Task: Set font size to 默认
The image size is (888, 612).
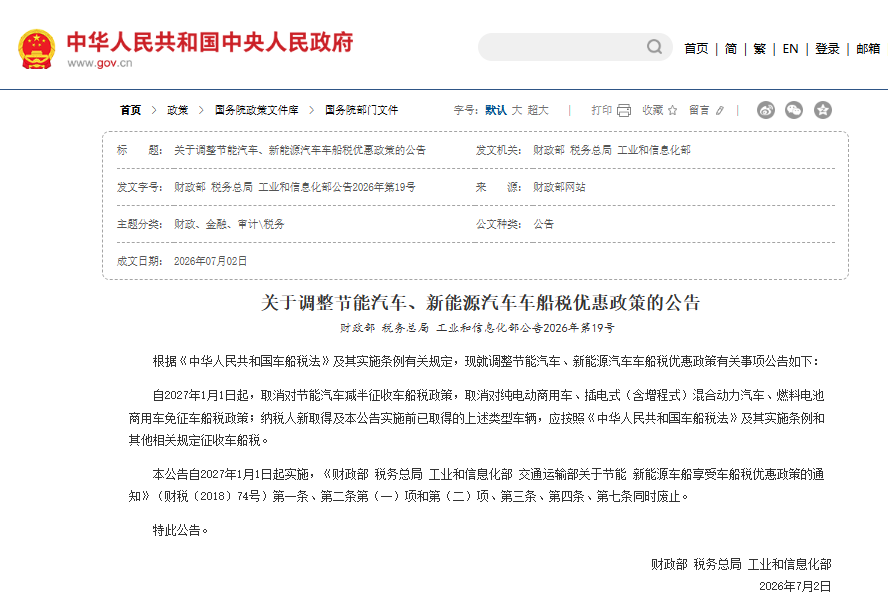Action: click(x=496, y=110)
